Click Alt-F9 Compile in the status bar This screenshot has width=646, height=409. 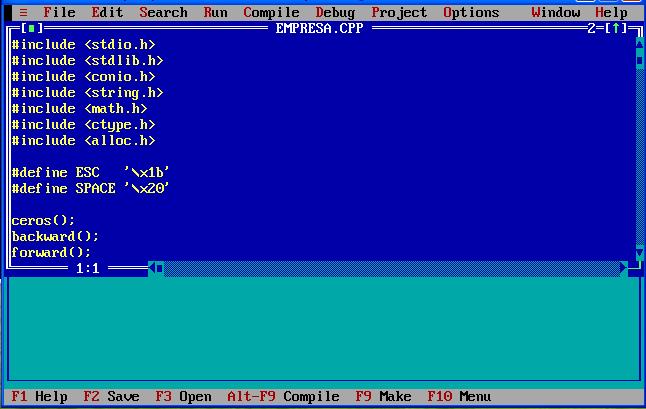[x=283, y=397]
